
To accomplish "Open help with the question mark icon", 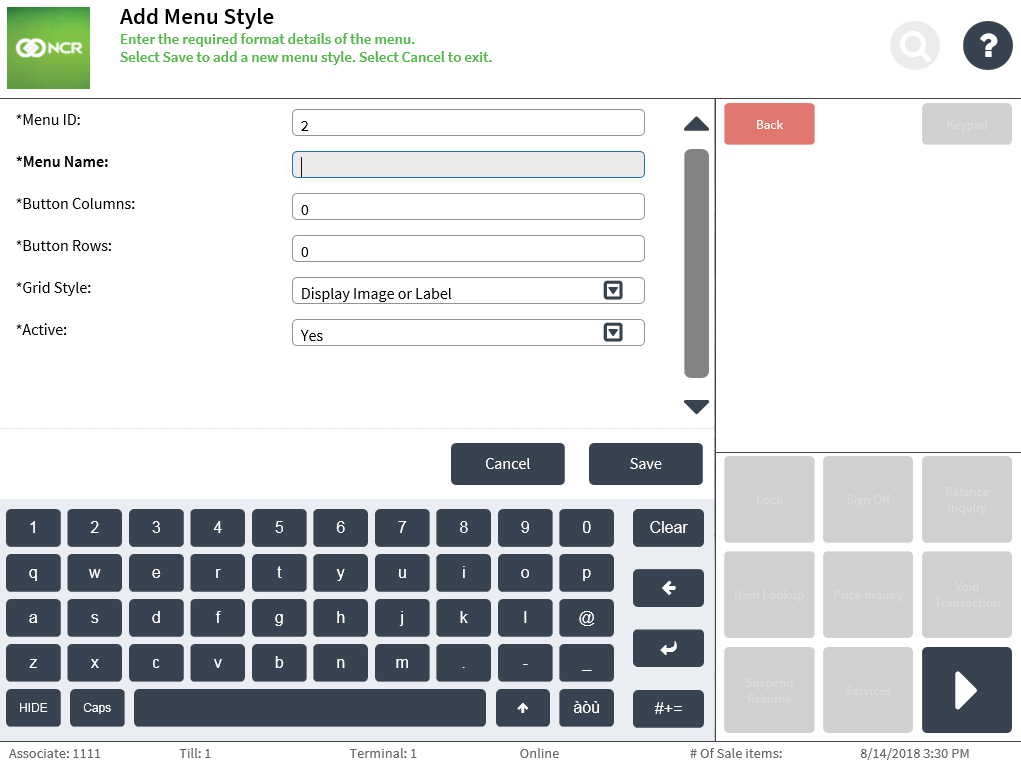I will point(987,46).
